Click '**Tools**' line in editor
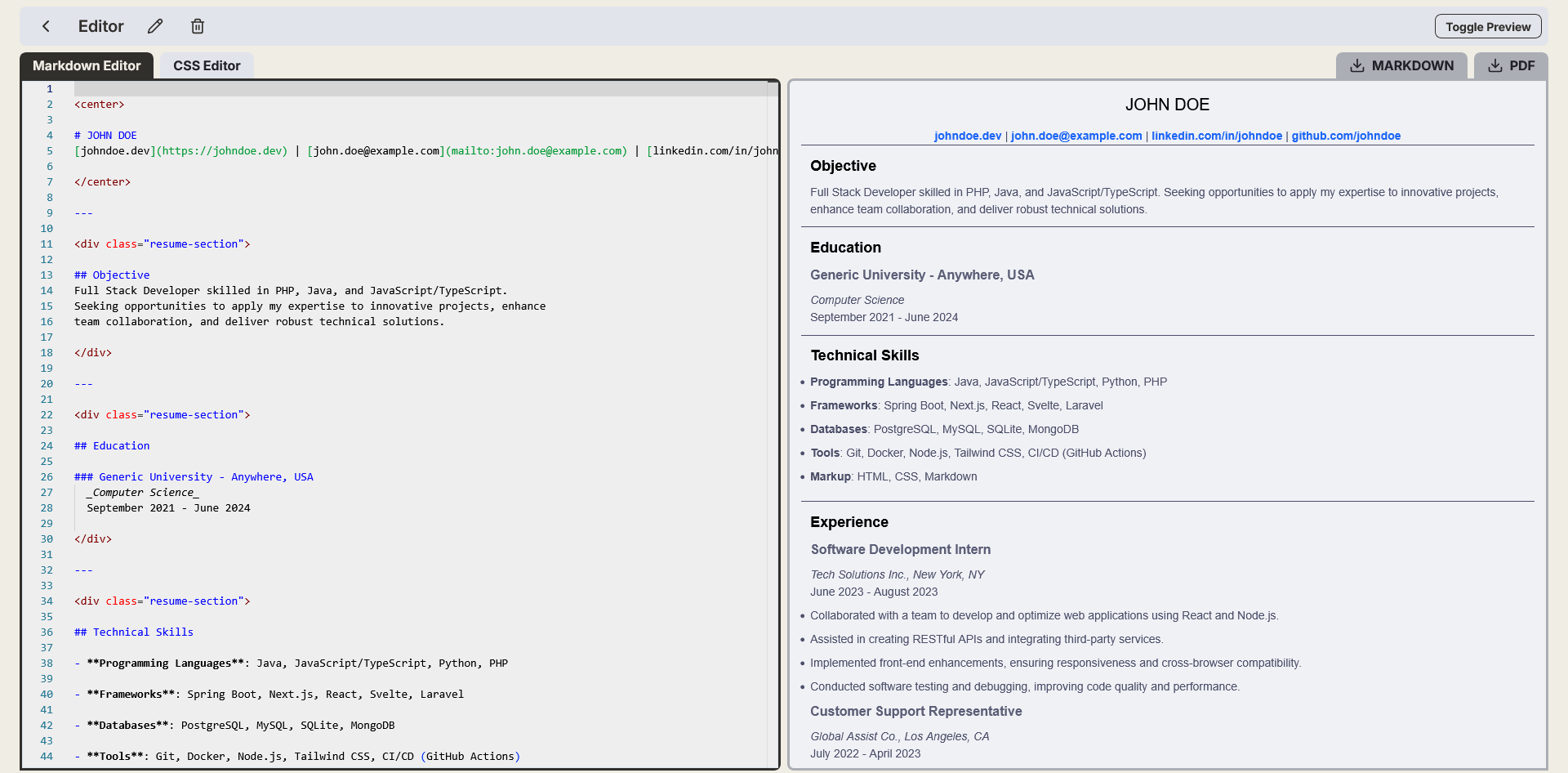Image resolution: width=1568 pixels, height=773 pixels. click(x=297, y=757)
